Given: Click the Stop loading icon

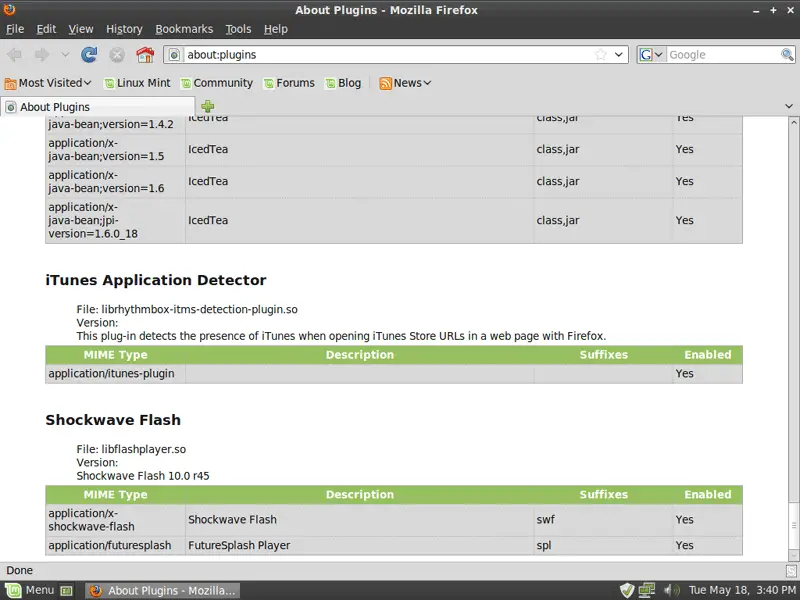Looking at the screenshot, I should click(117, 55).
